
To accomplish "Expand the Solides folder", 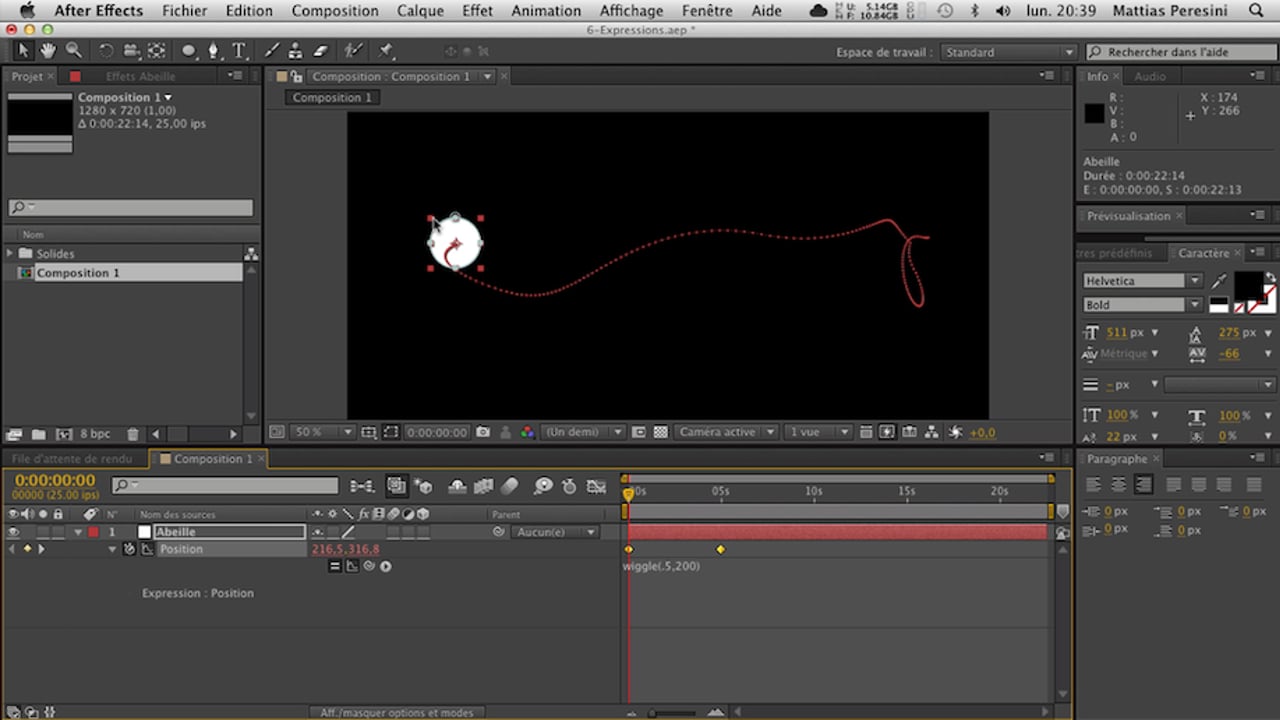I will pyautogui.click(x=10, y=254).
